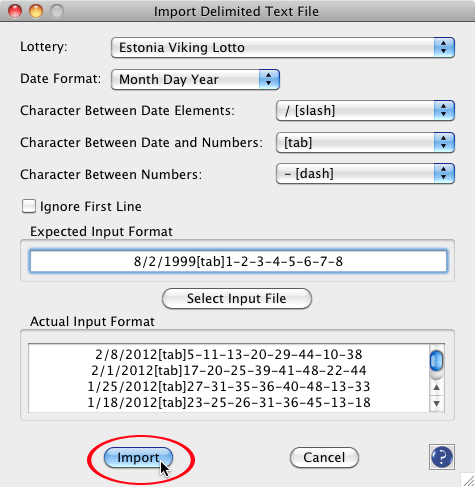Open the Lottery dropdown showing Estonia Viking Lotto
This screenshot has height=487, width=475.
tap(283, 47)
